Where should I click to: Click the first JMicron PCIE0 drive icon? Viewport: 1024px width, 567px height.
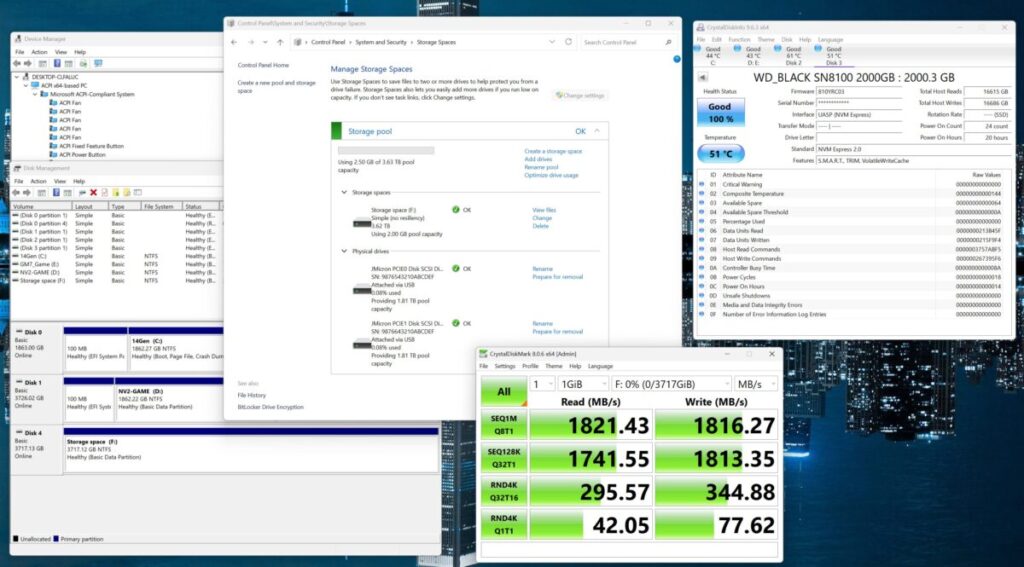361,289
